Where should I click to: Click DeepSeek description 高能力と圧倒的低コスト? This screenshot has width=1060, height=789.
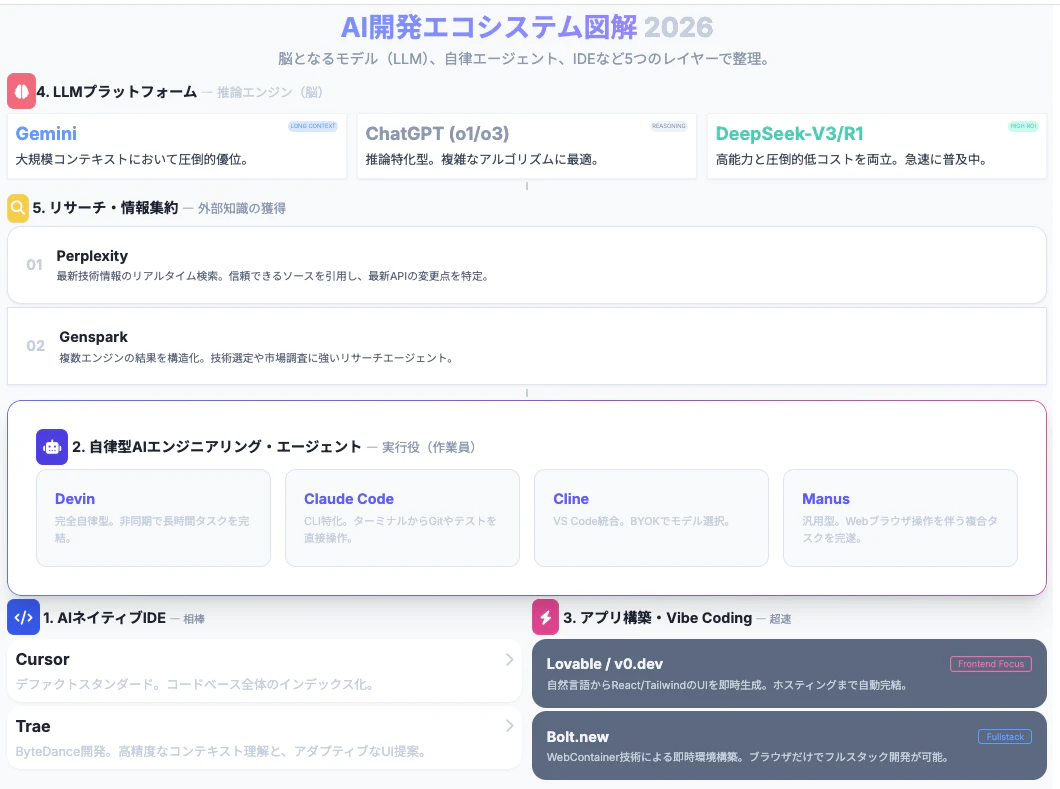pyautogui.click(x=852, y=160)
